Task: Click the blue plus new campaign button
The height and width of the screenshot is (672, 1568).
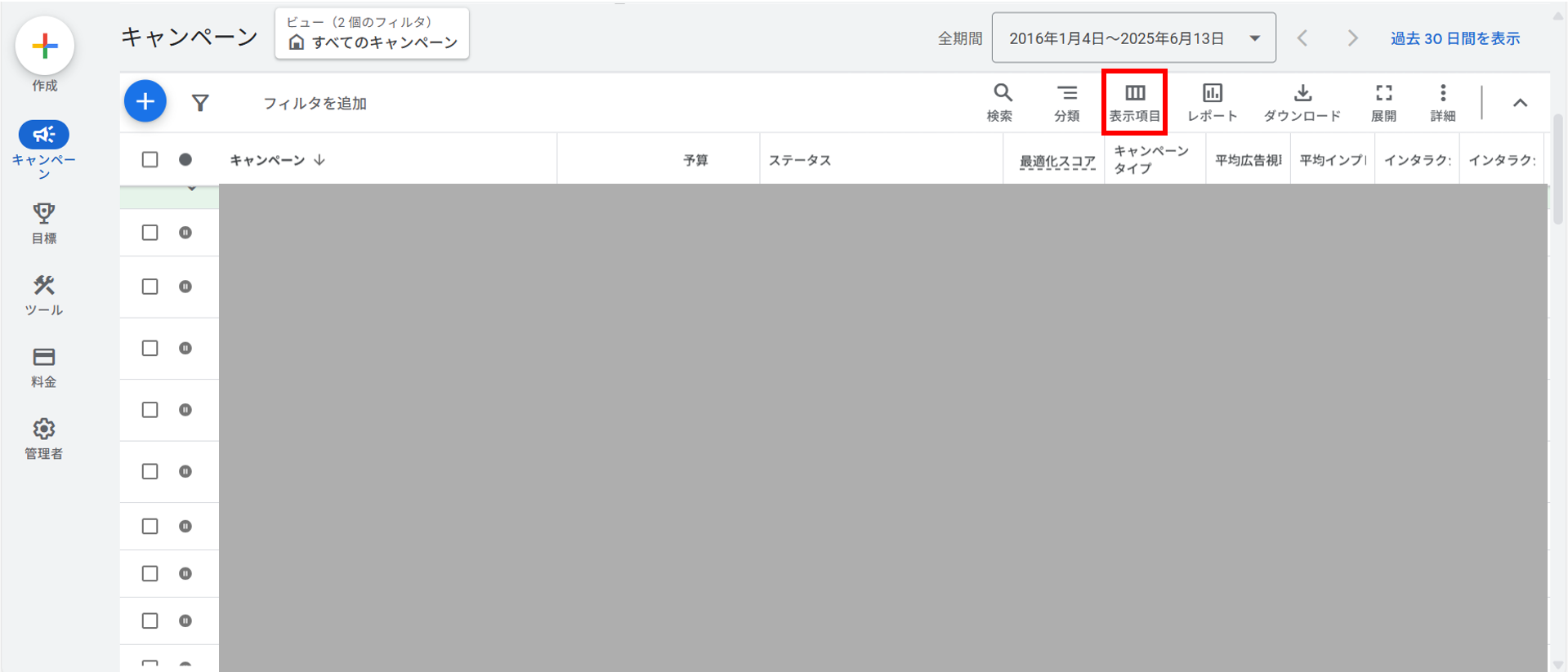Action: click(x=145, y=101)
